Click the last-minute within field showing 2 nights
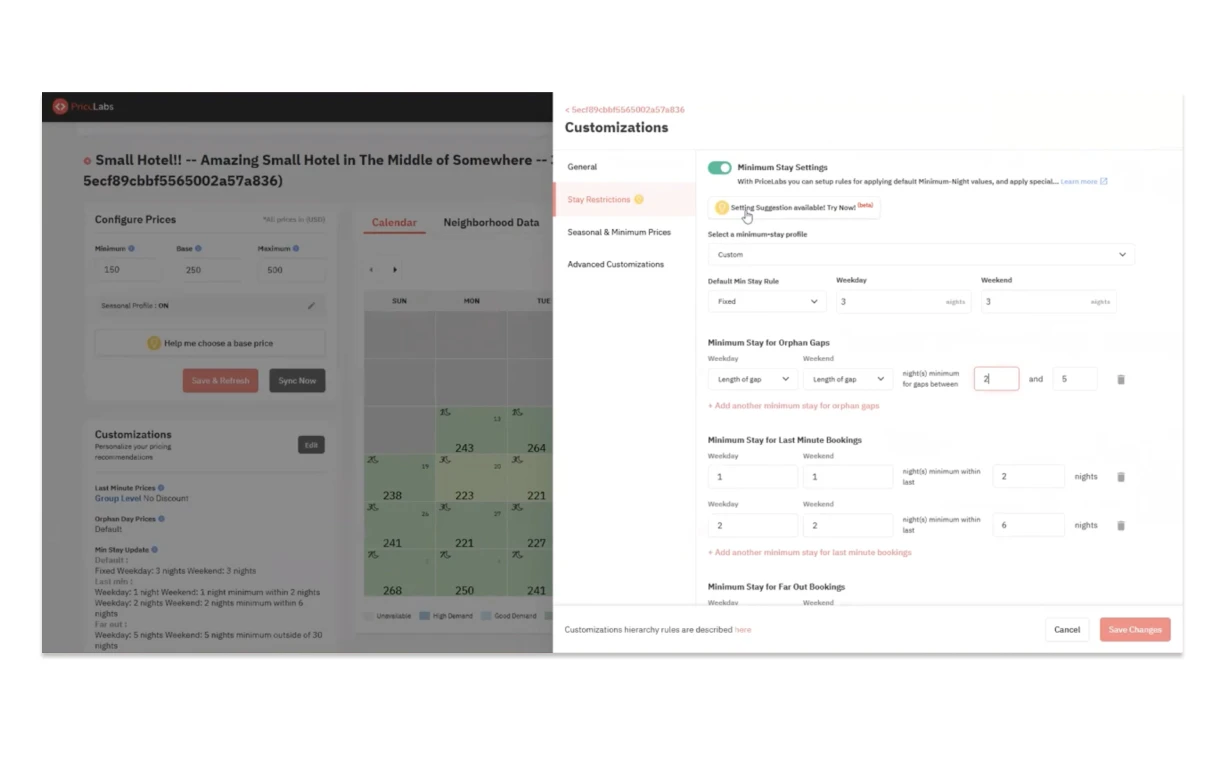The image size is (1224, 768). click(1029, 477)
